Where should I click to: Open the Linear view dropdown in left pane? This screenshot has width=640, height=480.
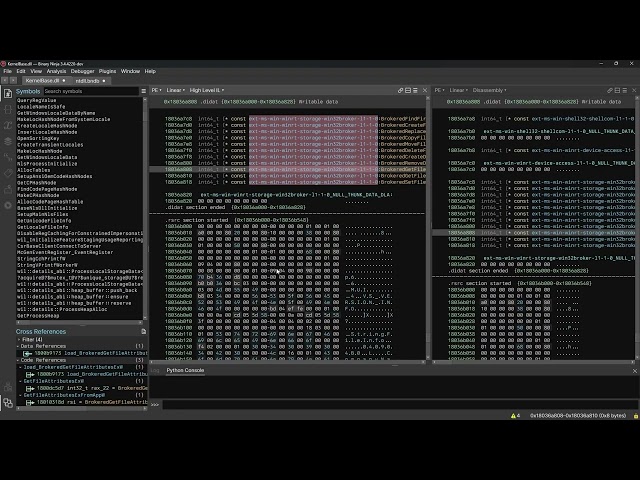coord(176,90)
